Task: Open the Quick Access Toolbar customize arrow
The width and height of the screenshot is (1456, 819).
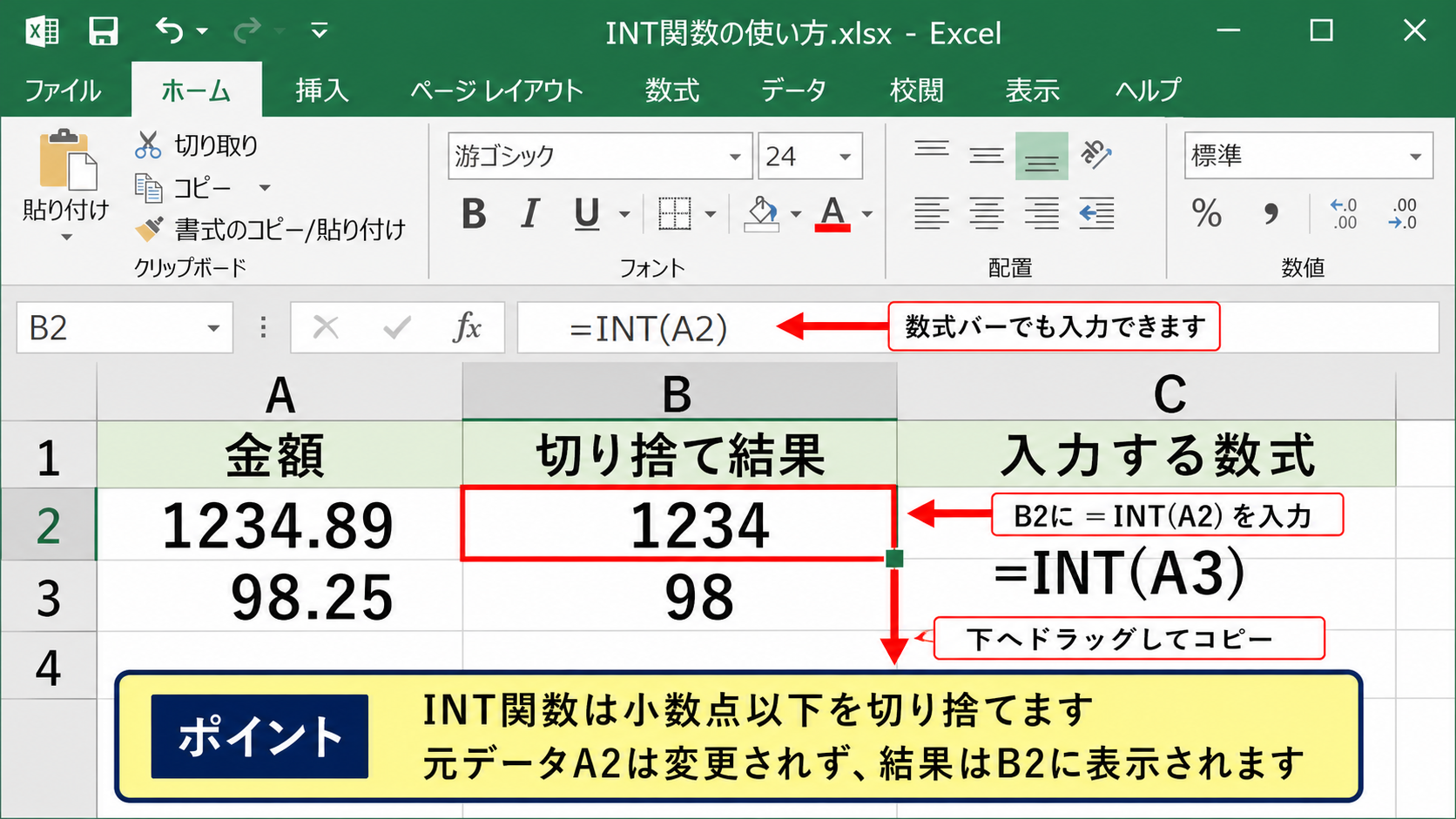Action: [320, 32]
